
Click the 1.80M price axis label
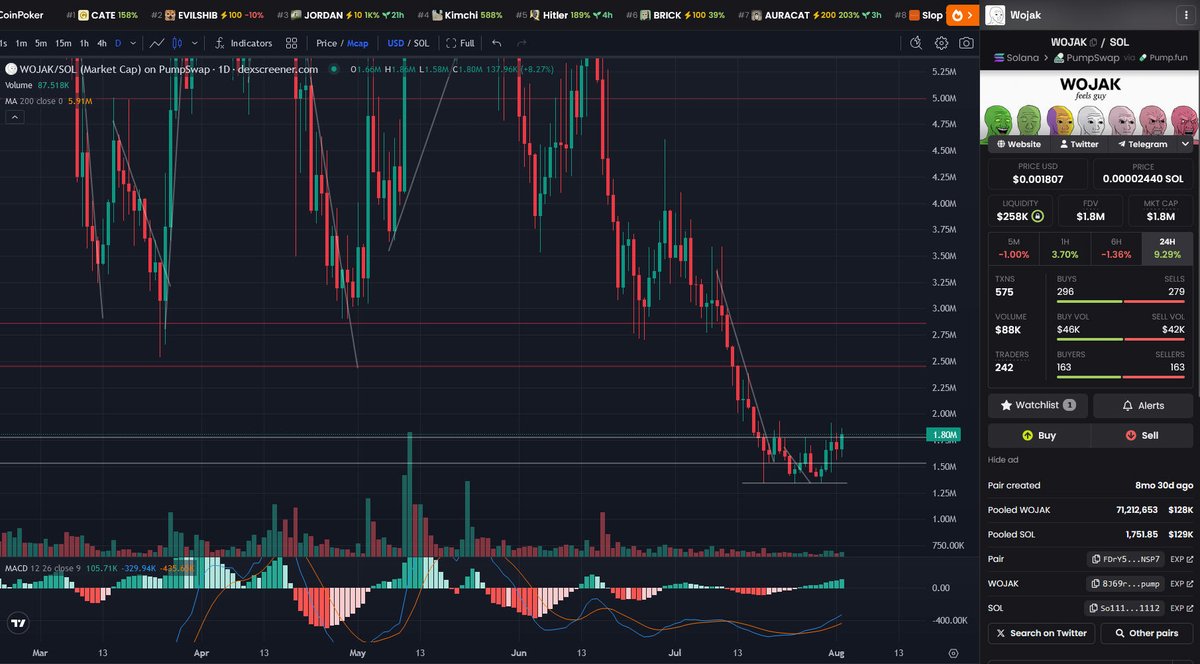click(x=945, y=435)
